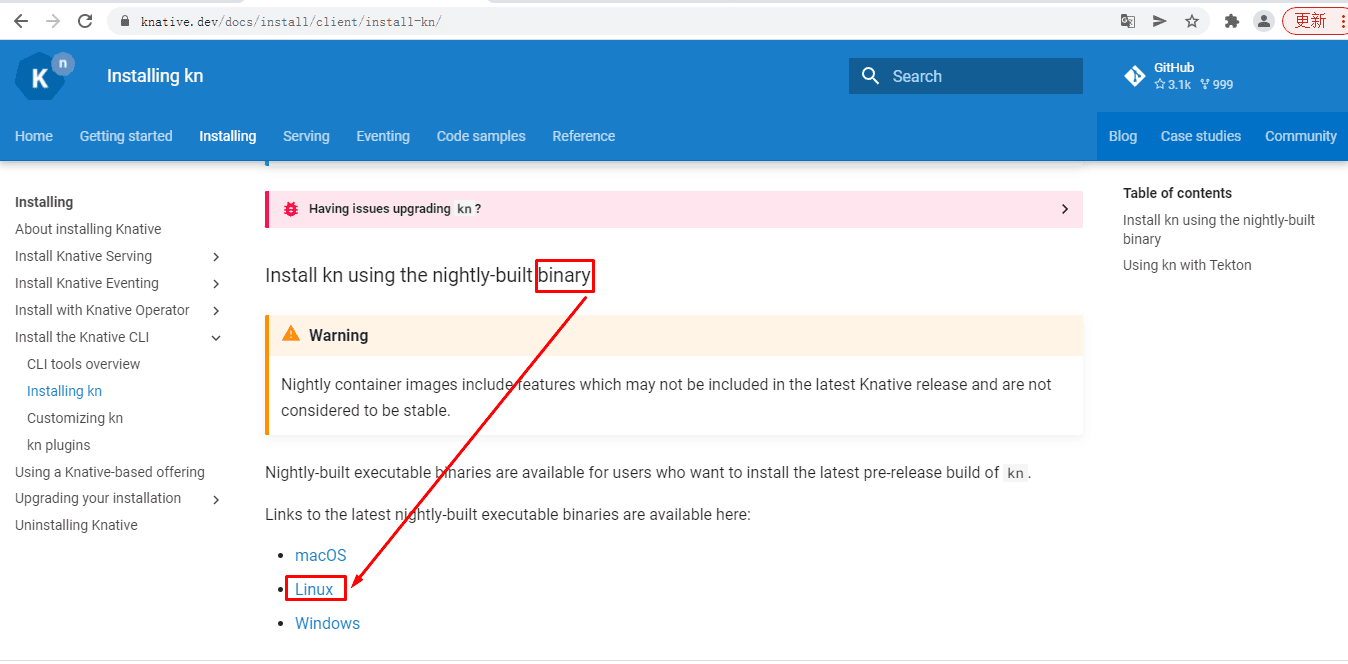Click the send/share page icon

coord(1159,21)
